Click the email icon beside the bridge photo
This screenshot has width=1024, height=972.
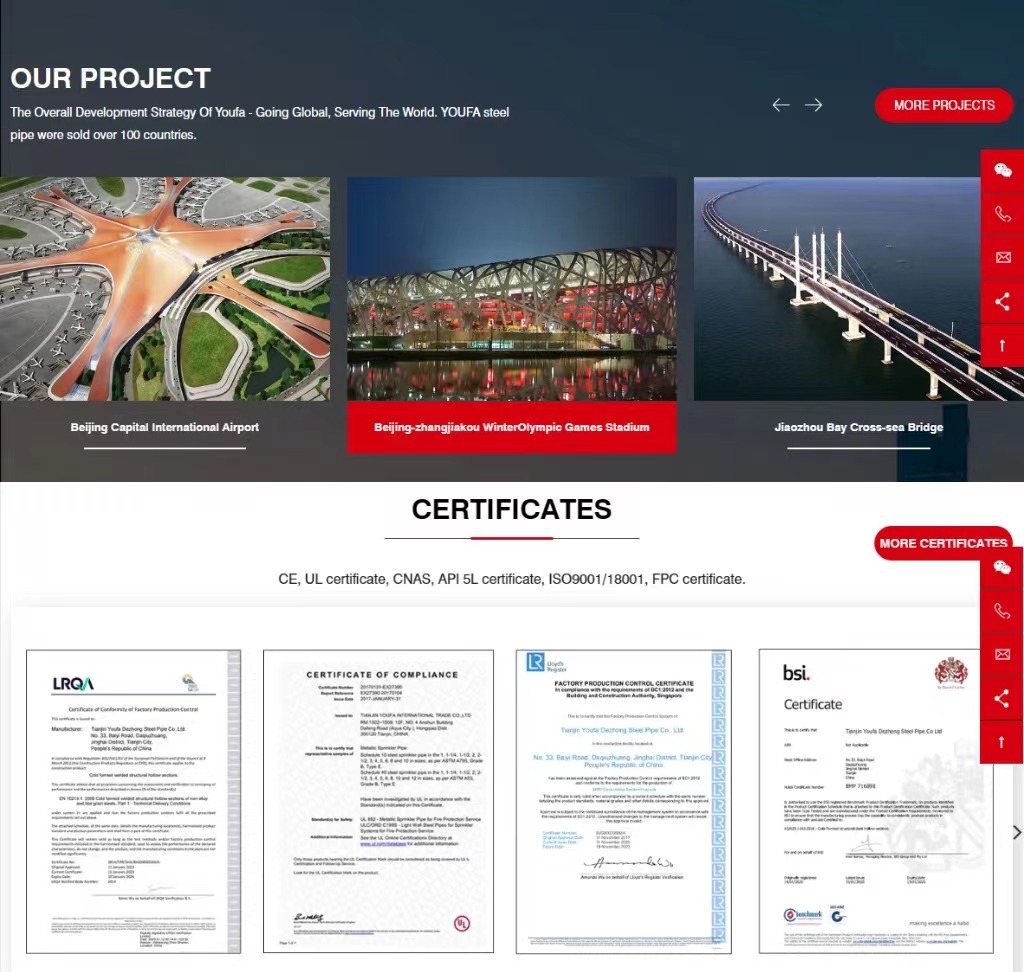(1002, 258)
